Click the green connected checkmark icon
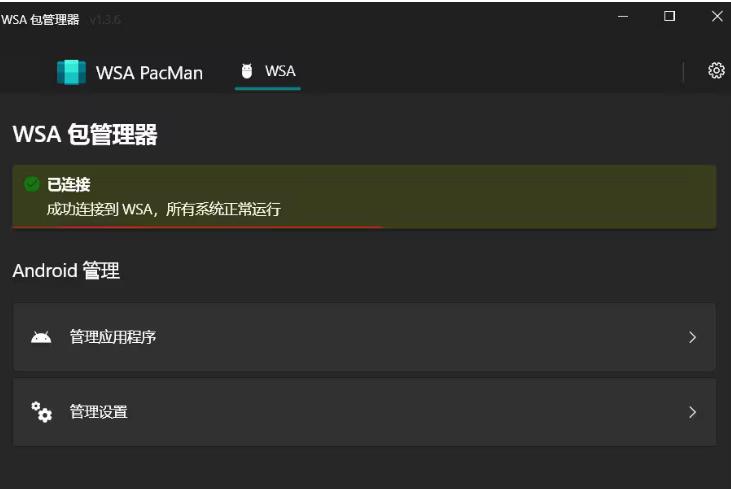Screen dimensions: 731x489 32,184
